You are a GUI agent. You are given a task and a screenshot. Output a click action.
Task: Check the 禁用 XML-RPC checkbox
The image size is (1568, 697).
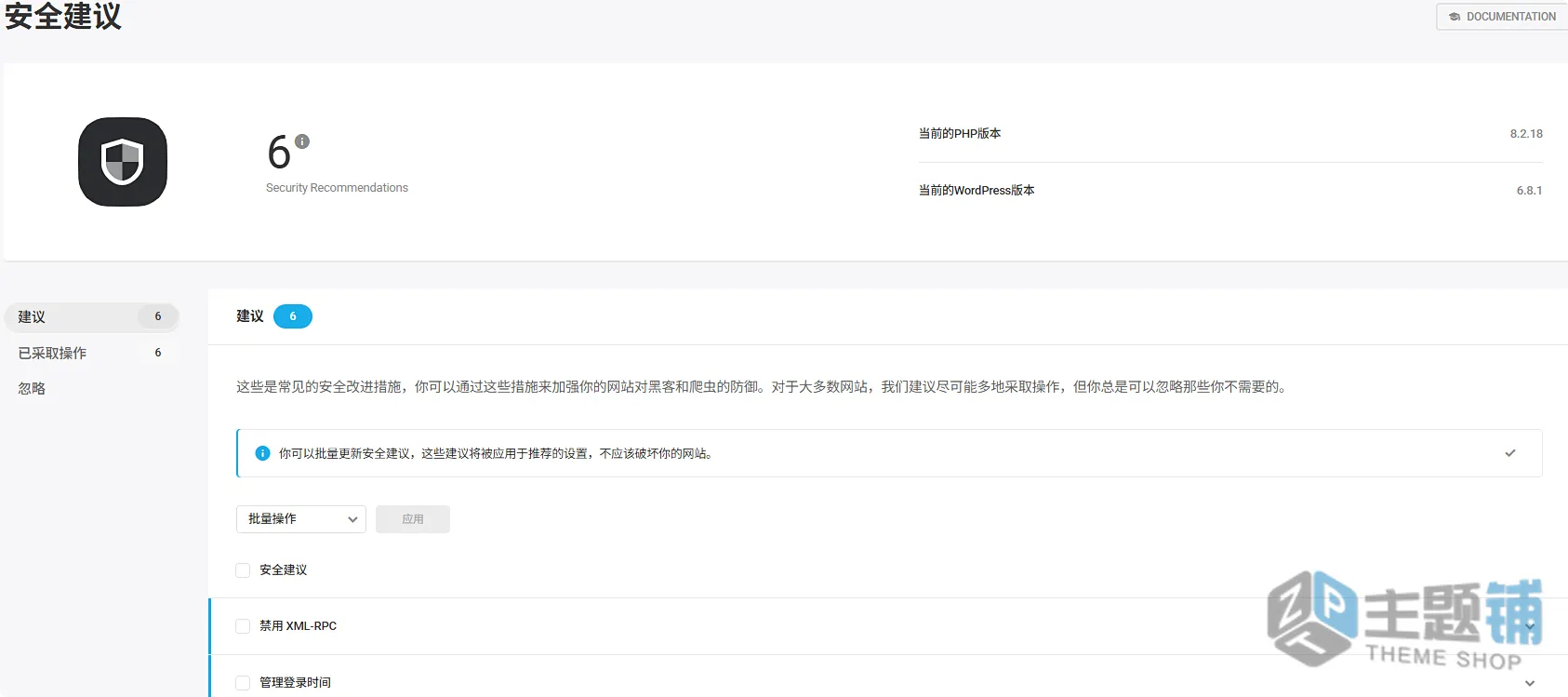pos(243,626)
